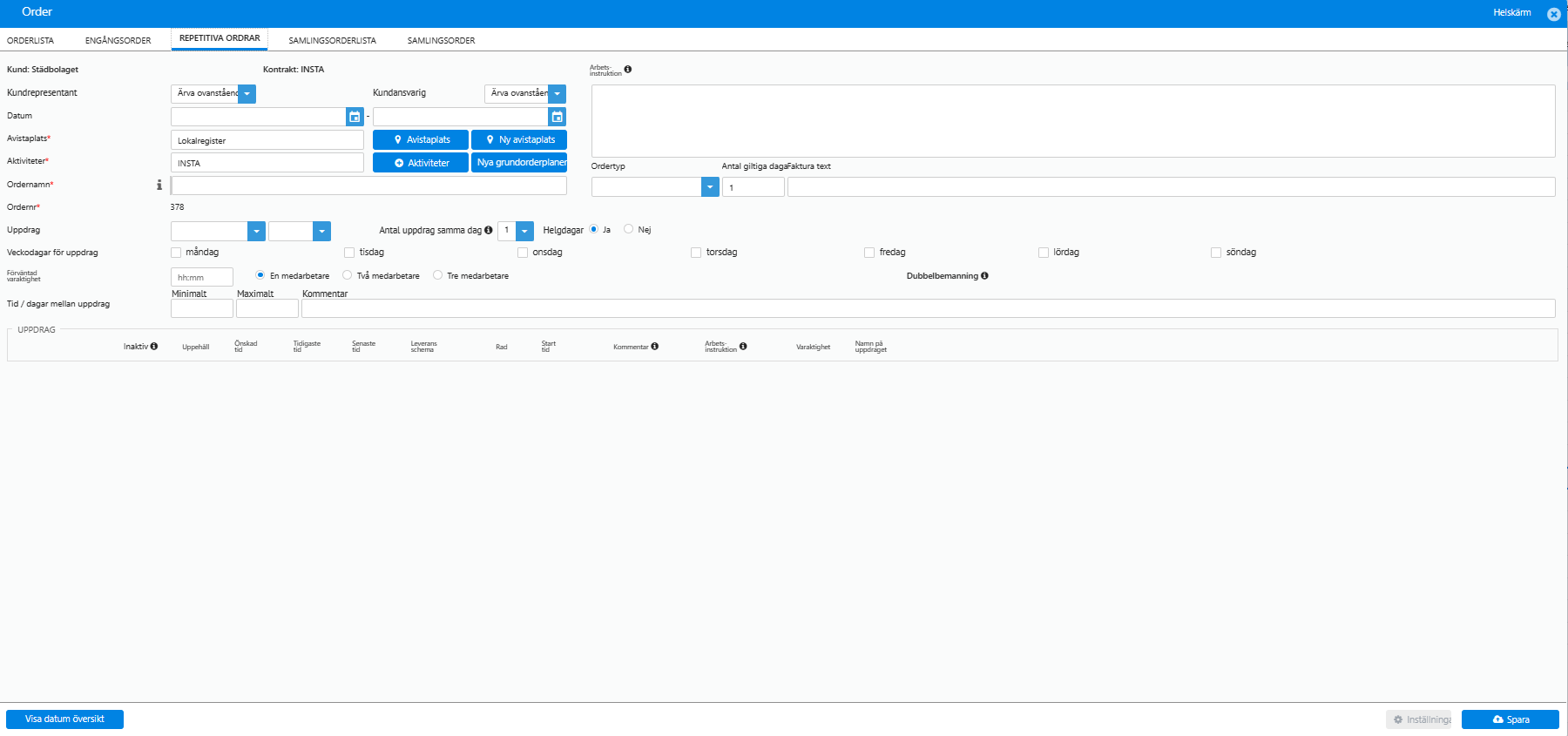Expand the first, wider Uppdrag dropdown
1568x736 pixels.
[x=256, y=231]
